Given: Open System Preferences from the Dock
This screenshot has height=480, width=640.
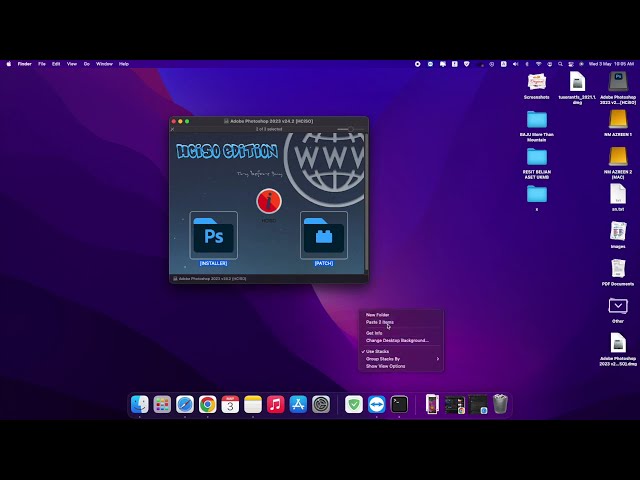Looking at the screenshot, I should 321,404.
